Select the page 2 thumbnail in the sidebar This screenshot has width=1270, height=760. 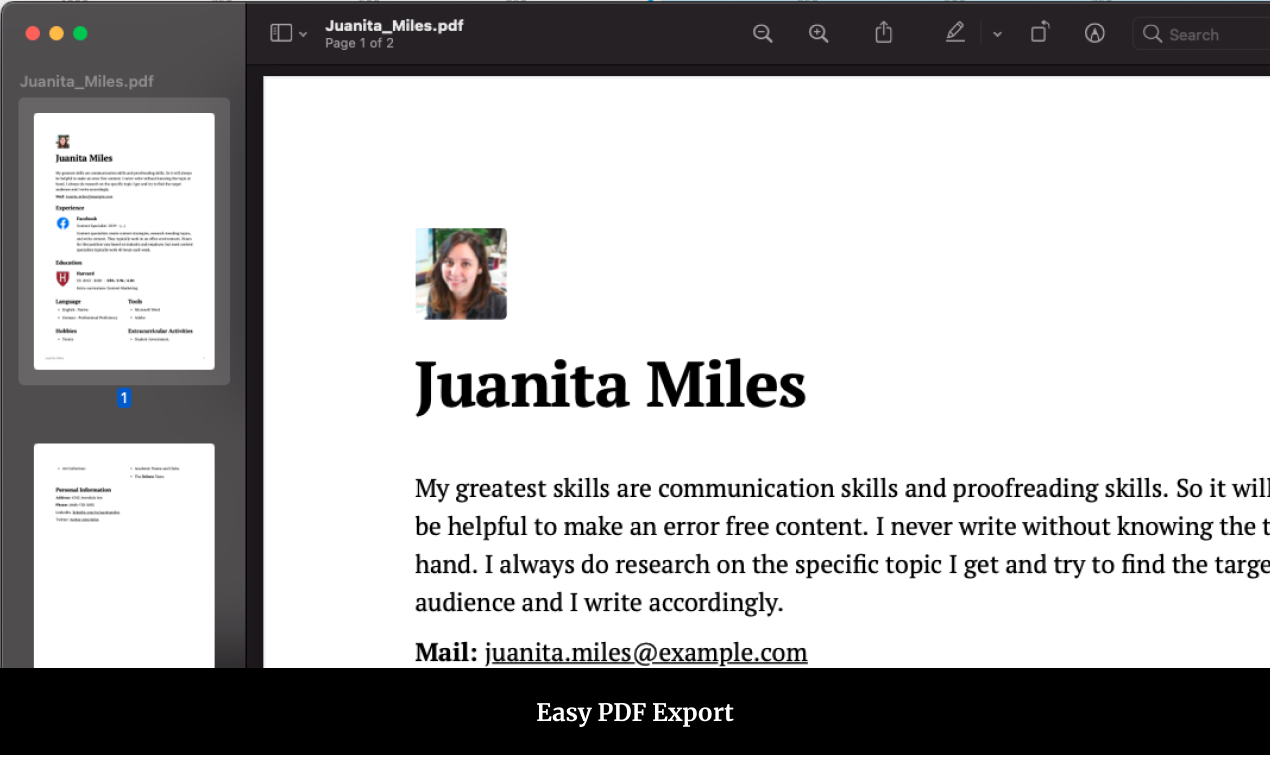click(124, 555)
